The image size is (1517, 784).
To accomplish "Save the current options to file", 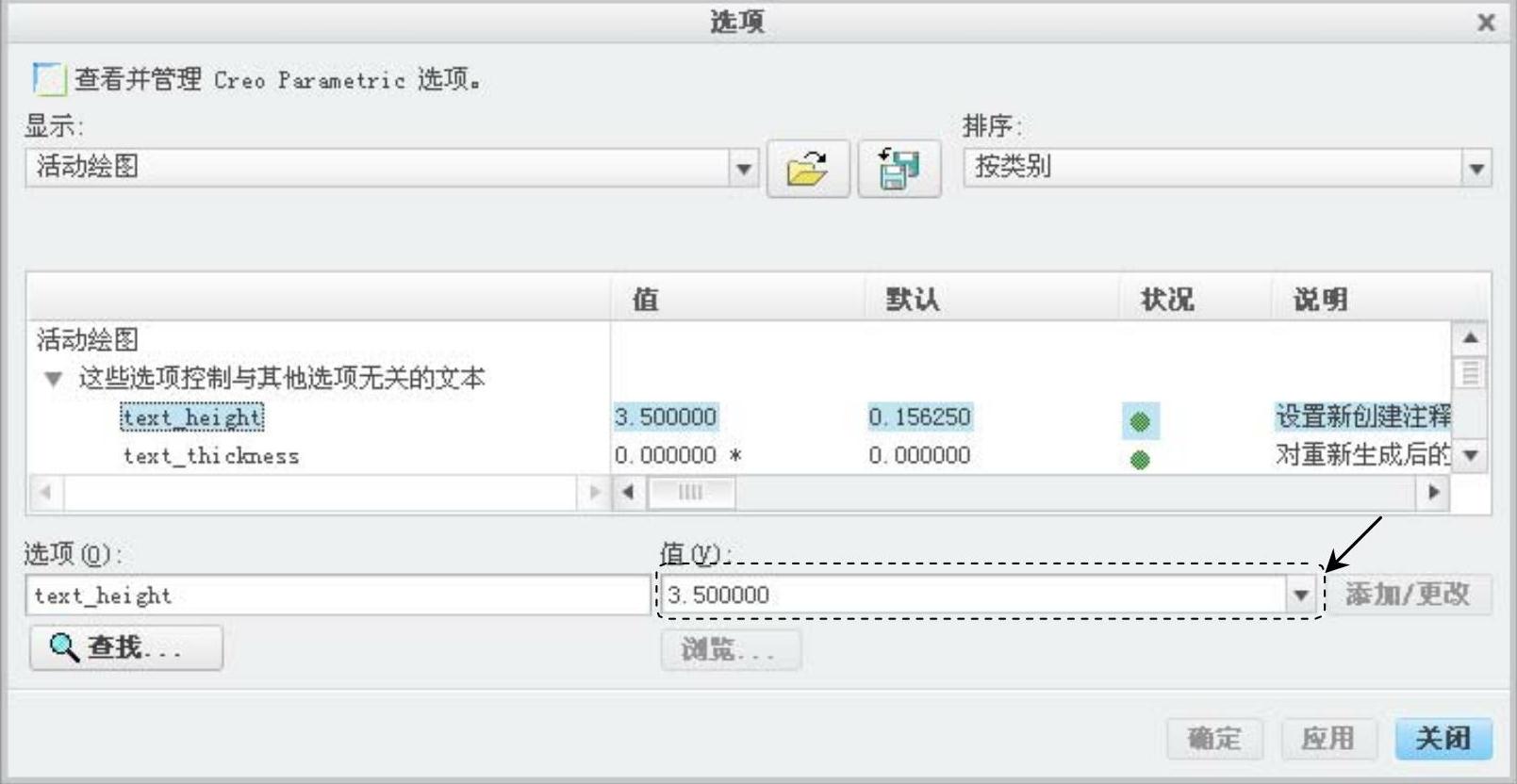I will (899, 169).
